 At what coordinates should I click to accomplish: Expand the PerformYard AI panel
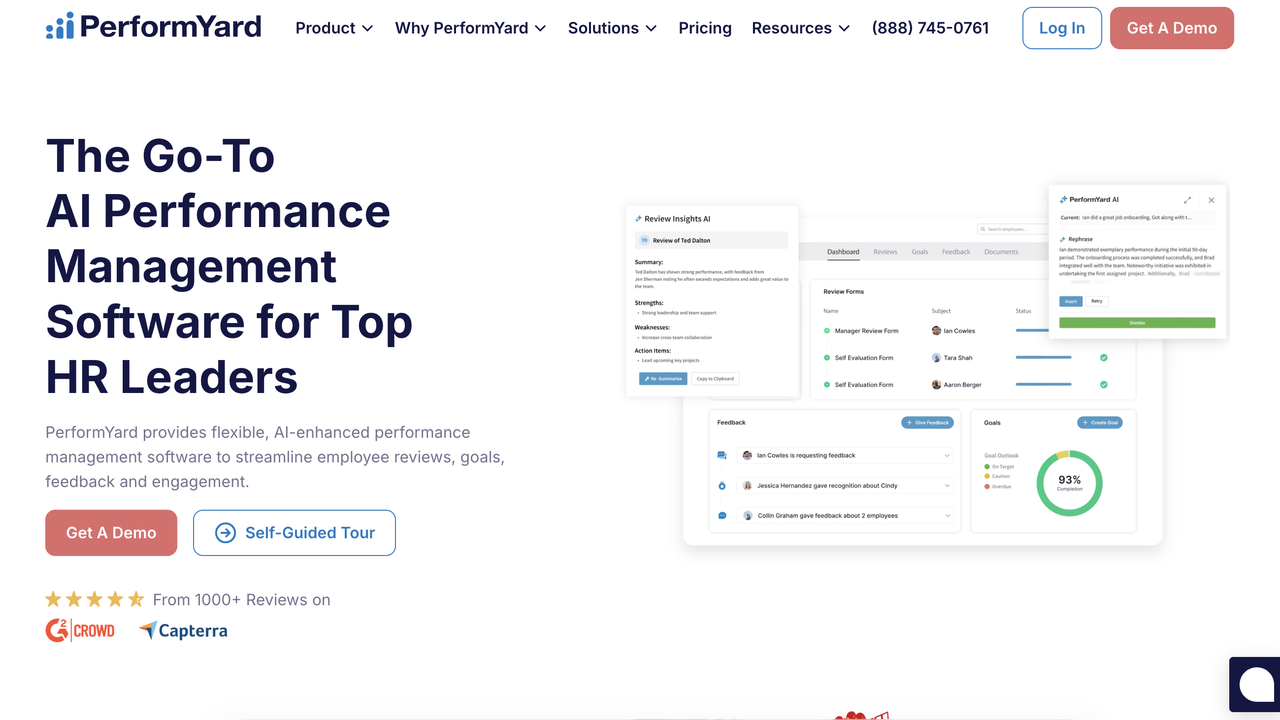[x=1187, y=200]
